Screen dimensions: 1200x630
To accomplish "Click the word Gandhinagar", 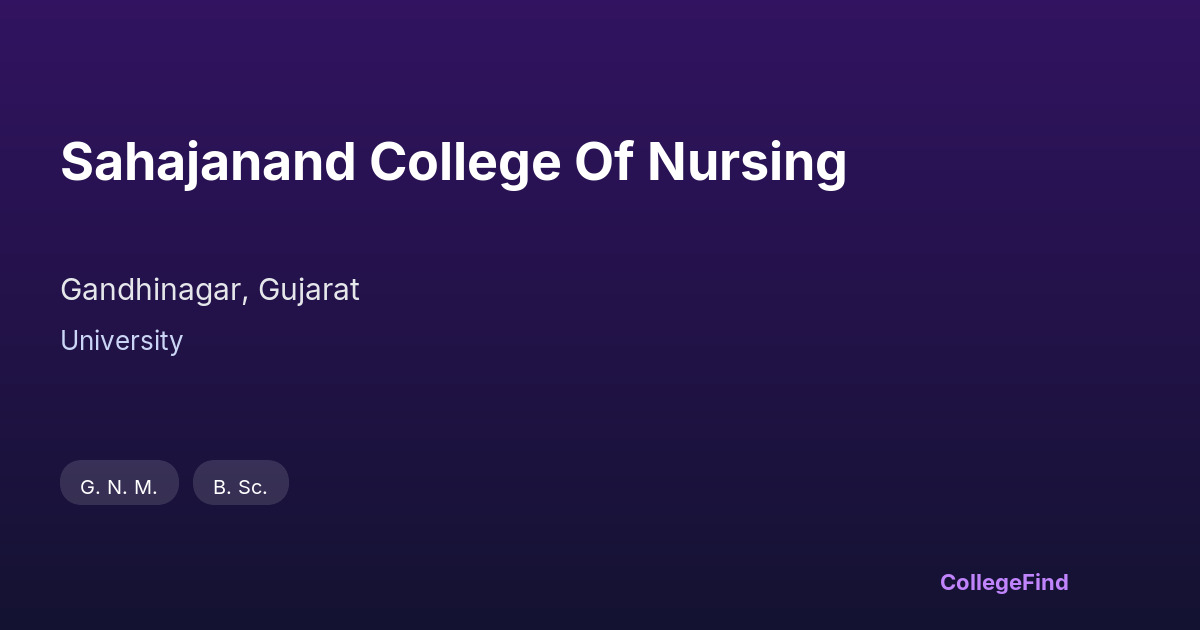I will 150,290.
